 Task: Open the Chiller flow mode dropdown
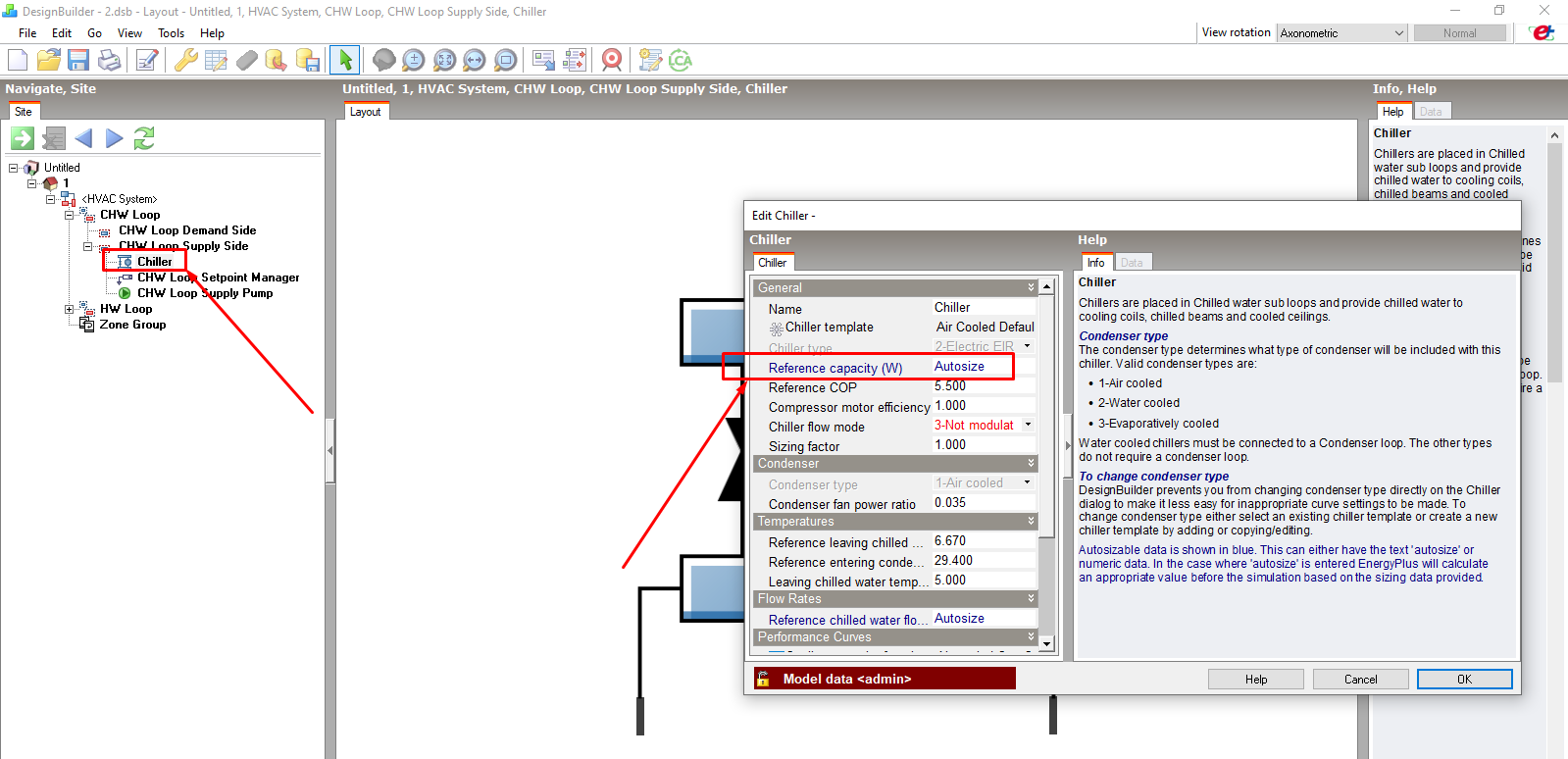1028,425
